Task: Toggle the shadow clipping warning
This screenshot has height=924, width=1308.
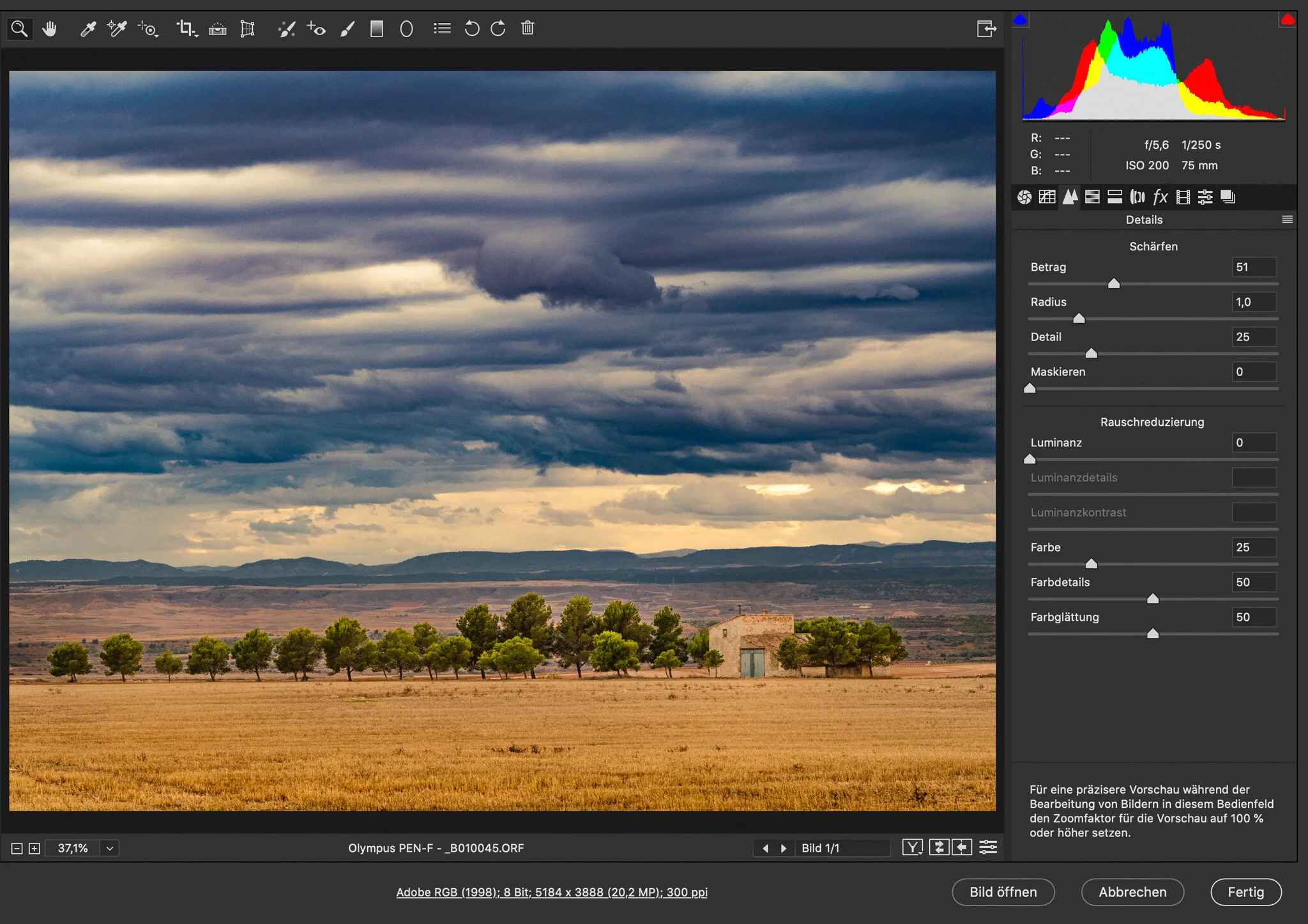Action: point(1020,20)
